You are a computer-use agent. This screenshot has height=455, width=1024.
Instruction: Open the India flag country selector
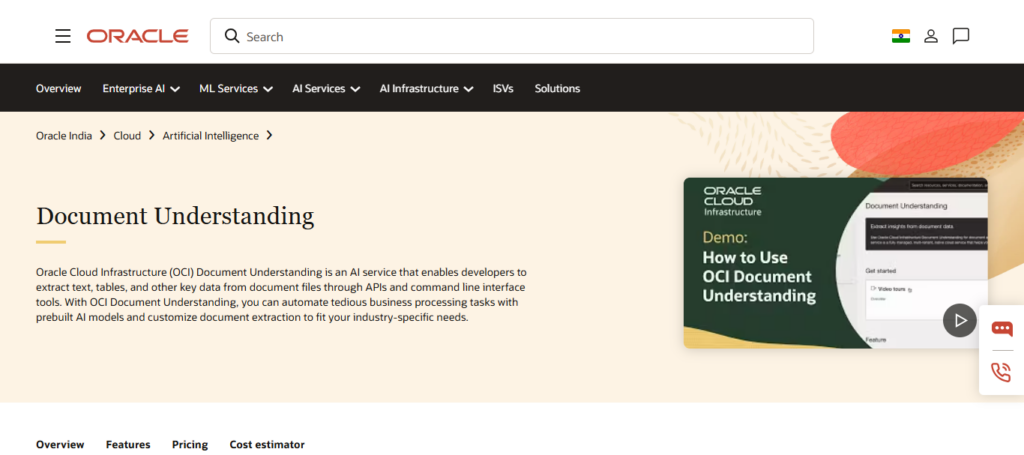pyautogui.click(x=901, y=36)
